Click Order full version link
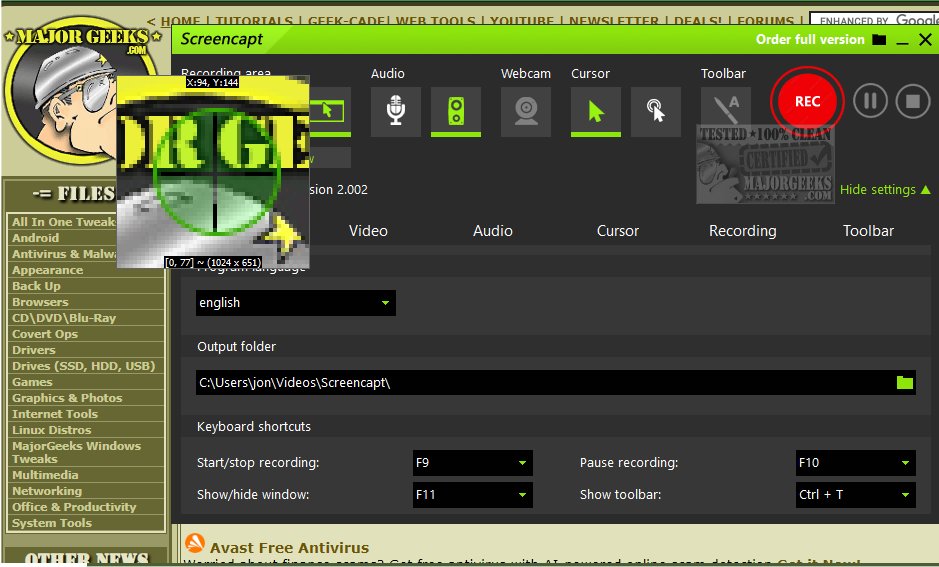Screen dimensions: 939x567 [x=810, y=40]
